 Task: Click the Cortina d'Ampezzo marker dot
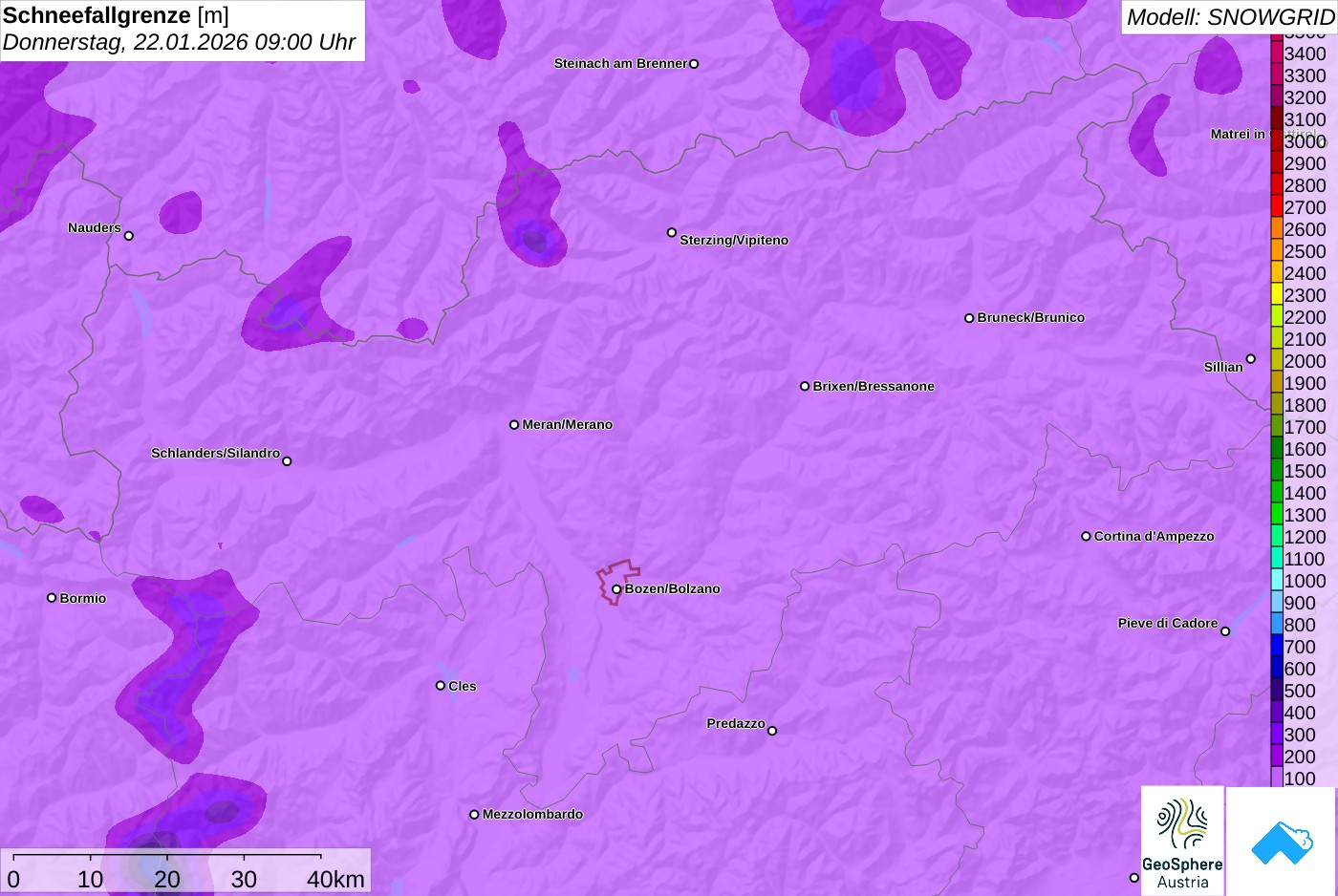pos(1086,536)
